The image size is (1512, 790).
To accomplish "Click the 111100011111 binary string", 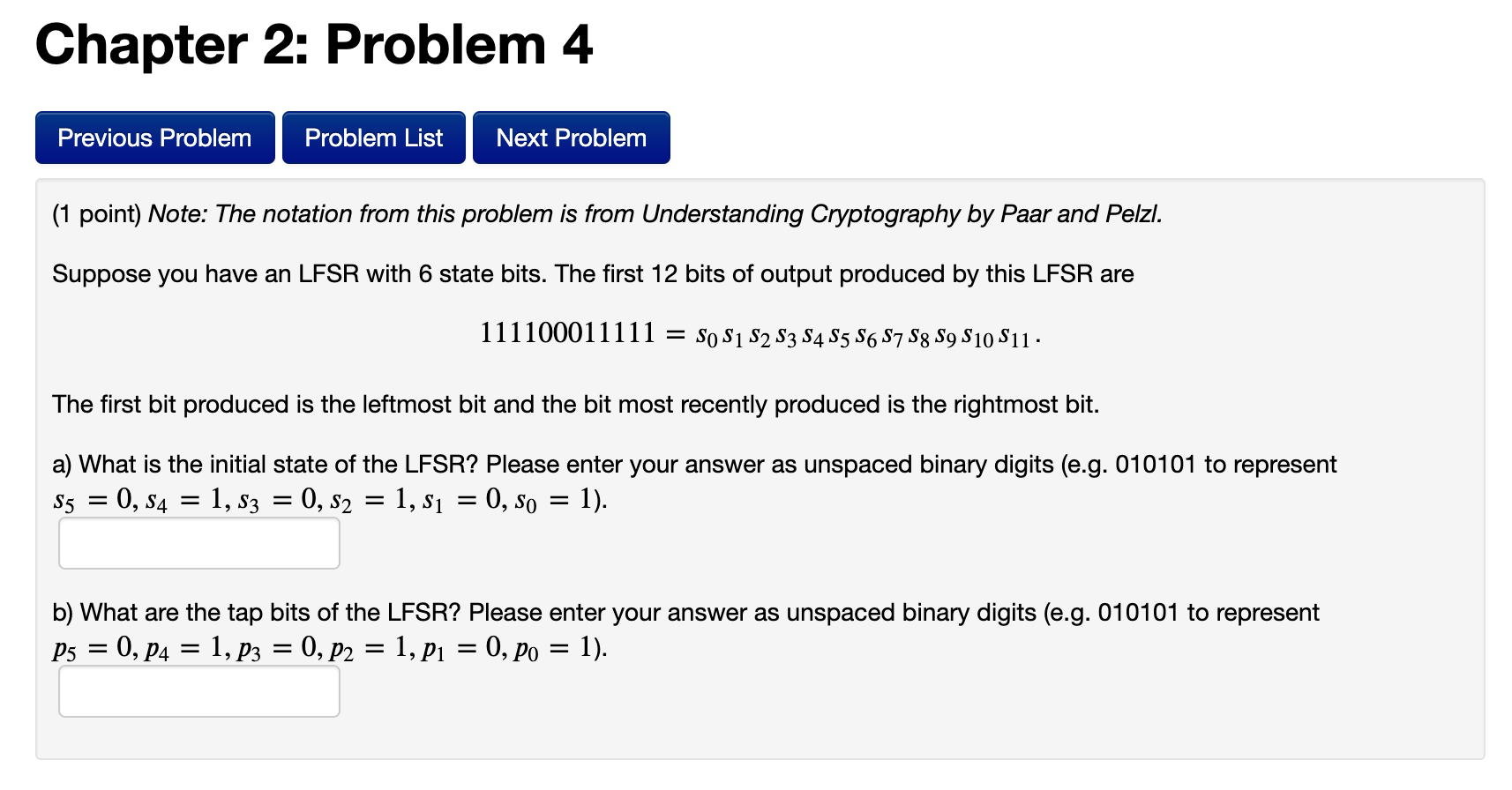I will (569, 332).
